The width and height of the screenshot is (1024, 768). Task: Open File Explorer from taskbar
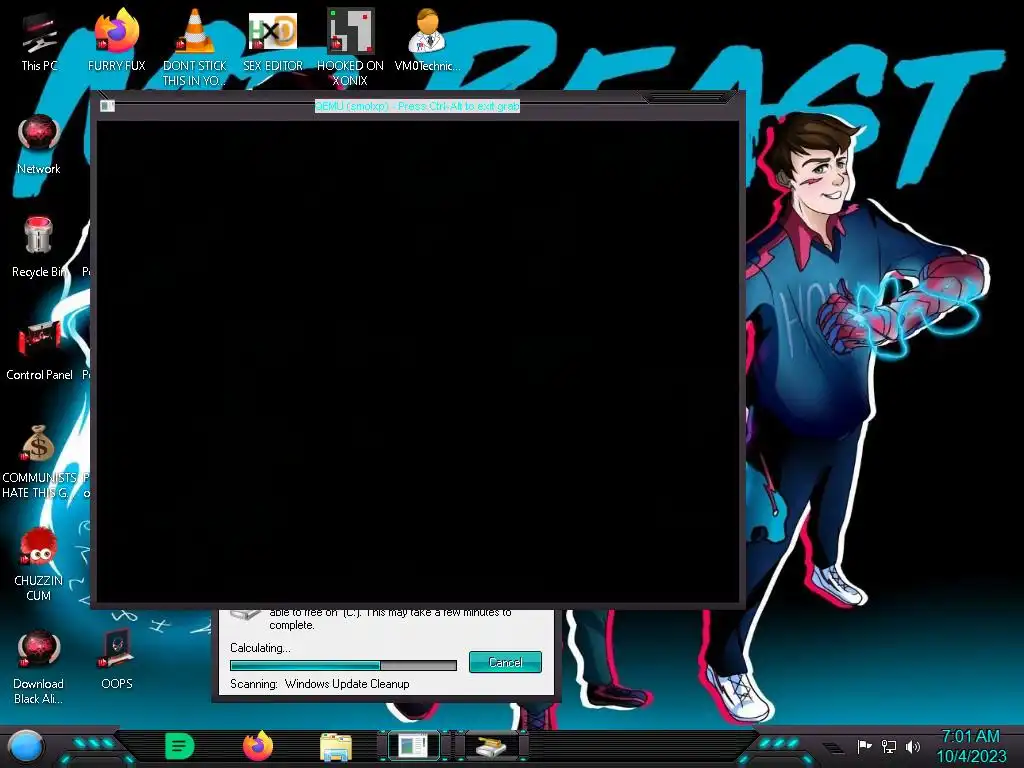coord(336,746)
